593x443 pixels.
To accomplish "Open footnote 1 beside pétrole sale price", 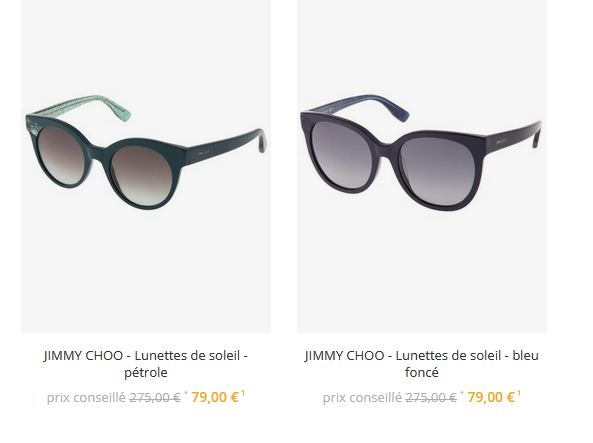I will coord(243,393).
